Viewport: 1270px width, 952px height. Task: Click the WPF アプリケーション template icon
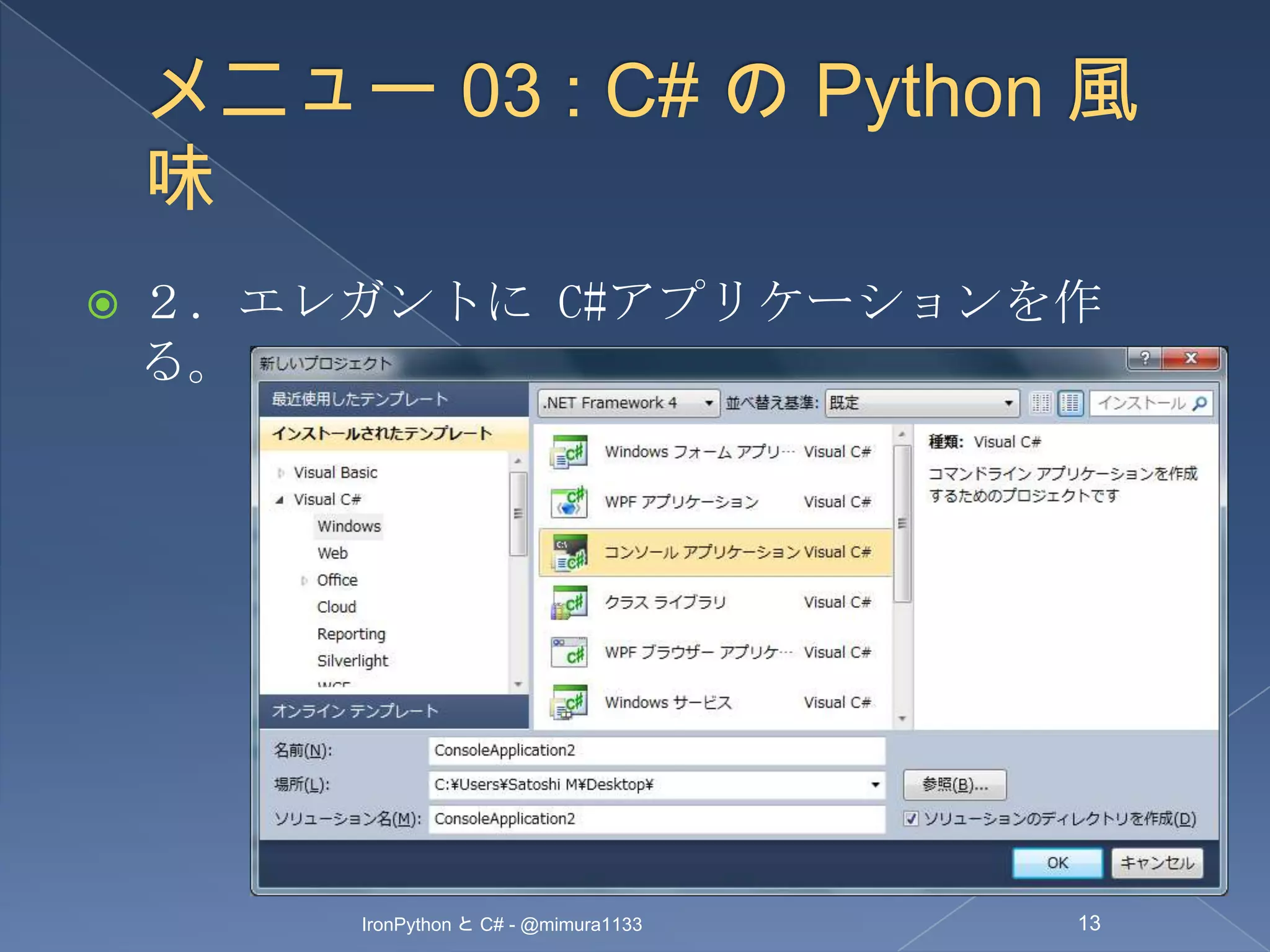[568, 502]
